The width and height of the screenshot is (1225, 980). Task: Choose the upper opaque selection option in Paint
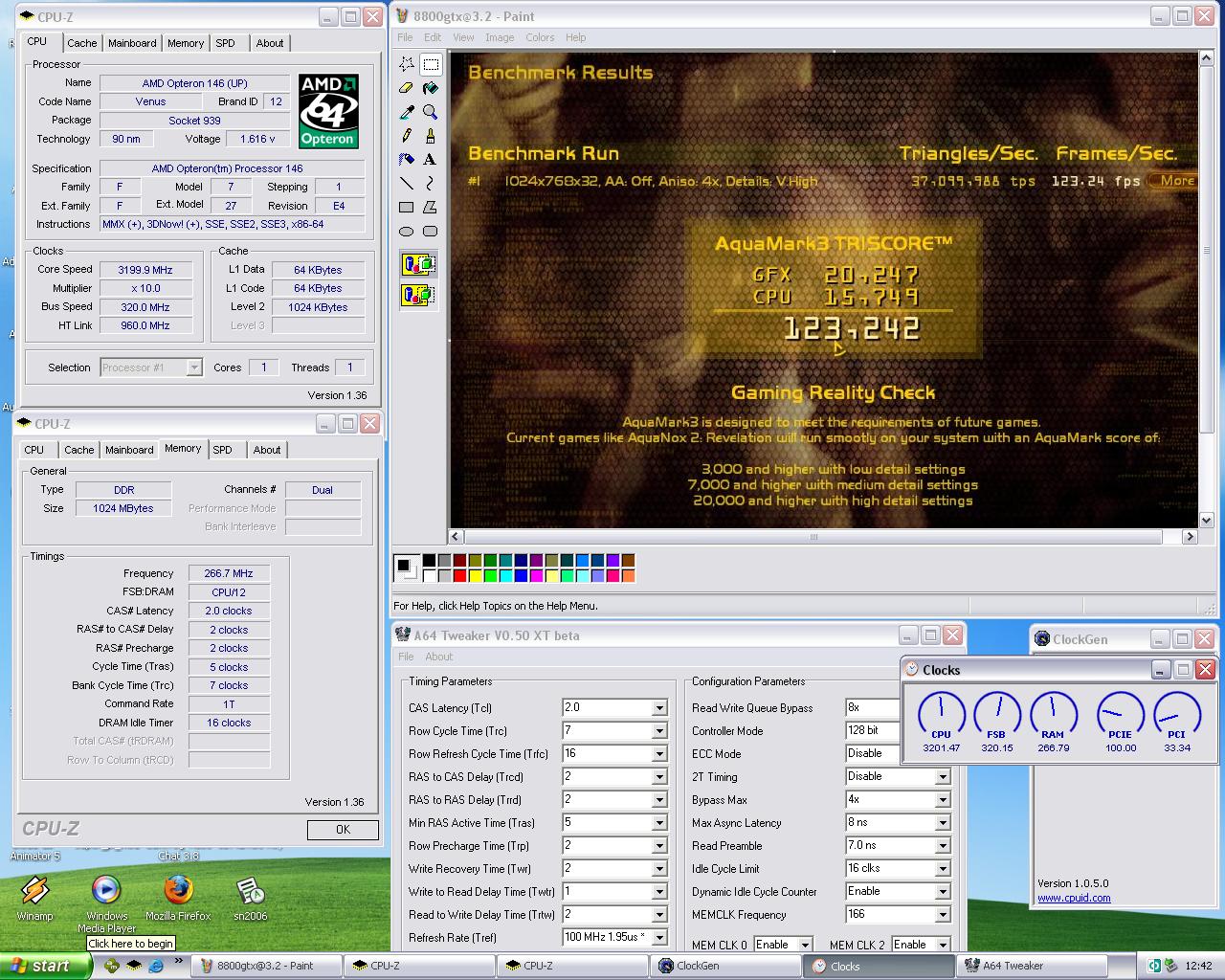[418, 264]
